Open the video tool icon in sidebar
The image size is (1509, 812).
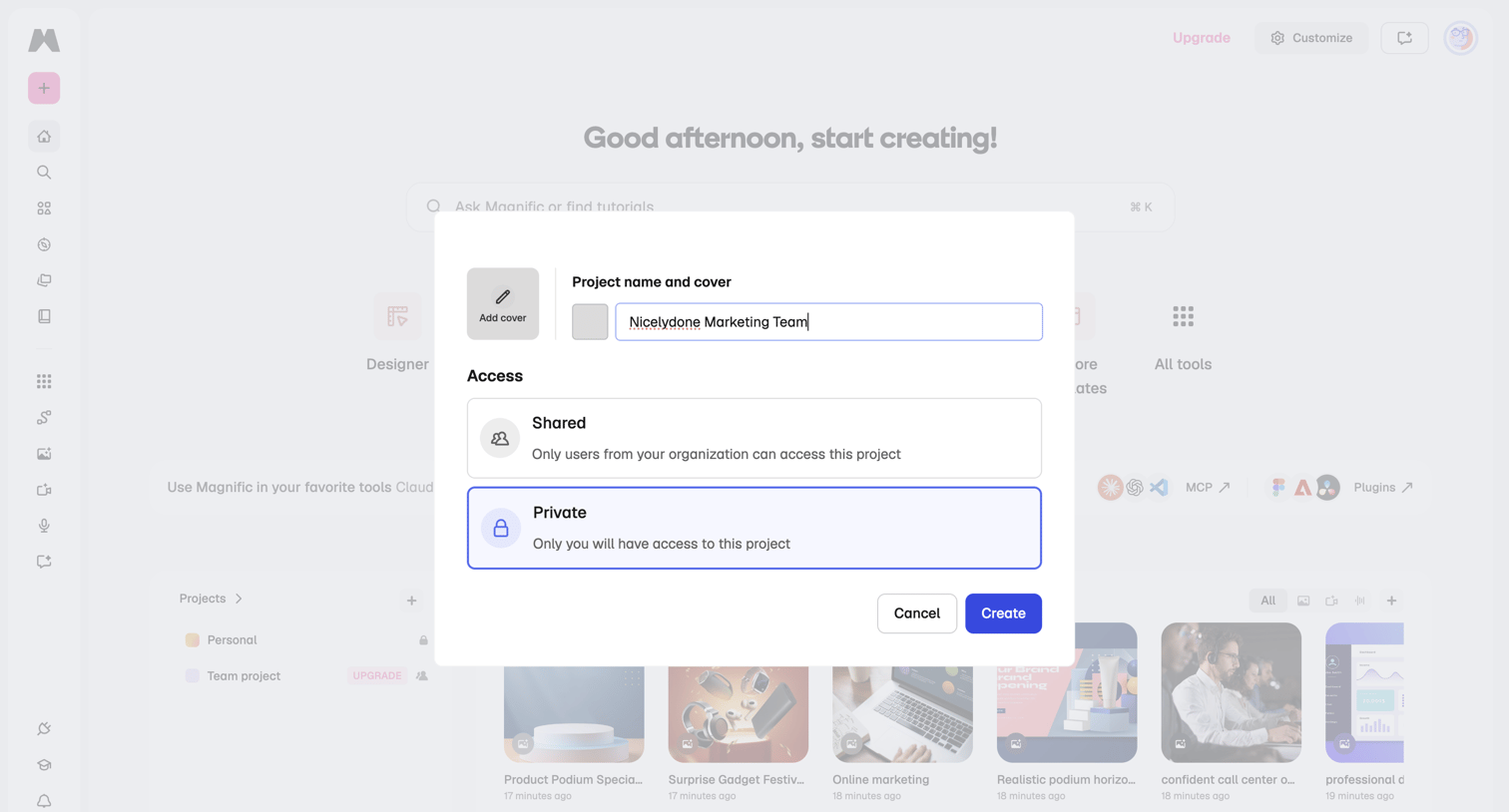click(44, 490)
